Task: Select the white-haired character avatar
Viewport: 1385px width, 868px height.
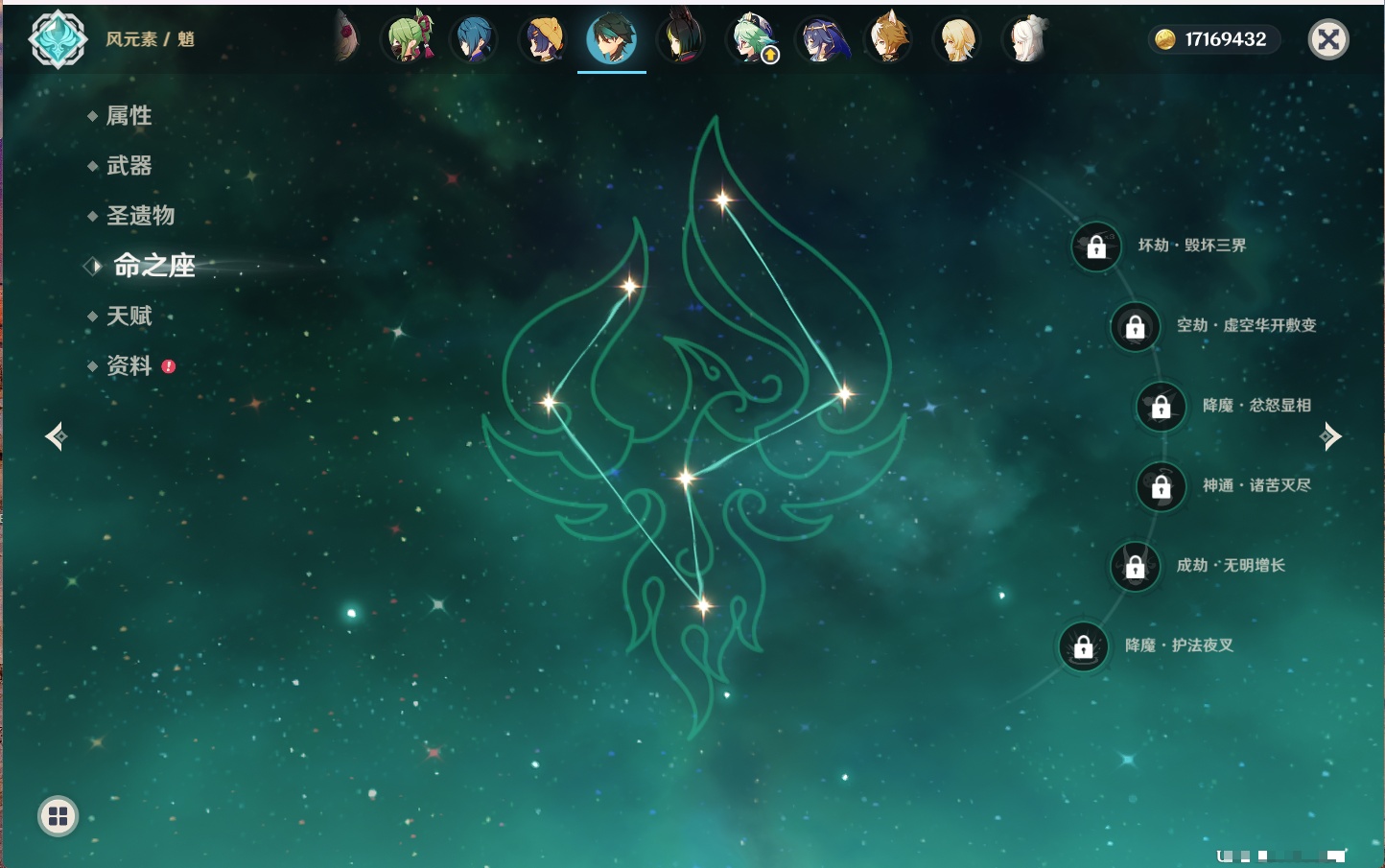Action: coord(1026,39)
